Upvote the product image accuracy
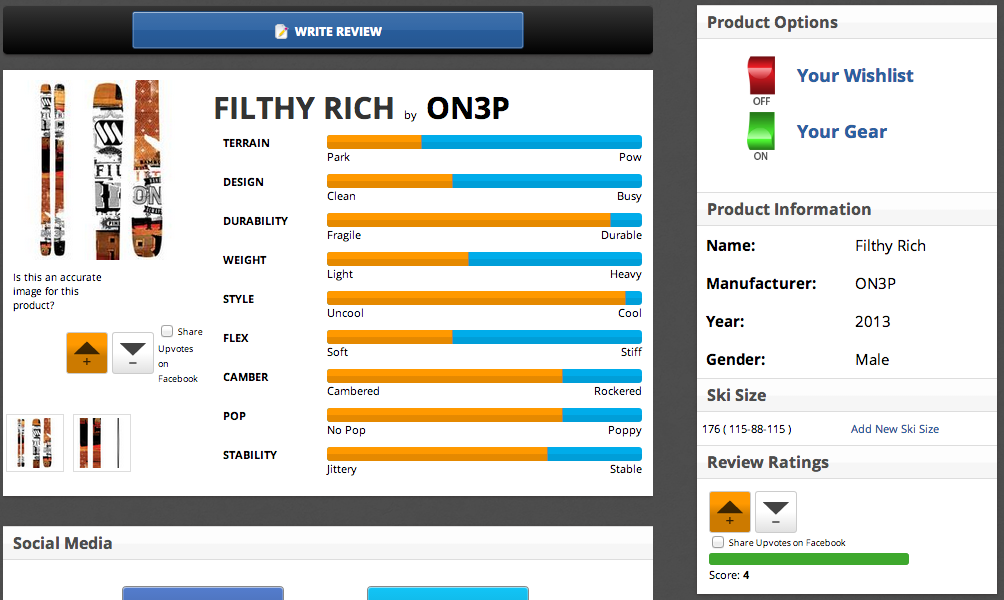Viewport: 1004px width, 600px height. tap(86, 353)
